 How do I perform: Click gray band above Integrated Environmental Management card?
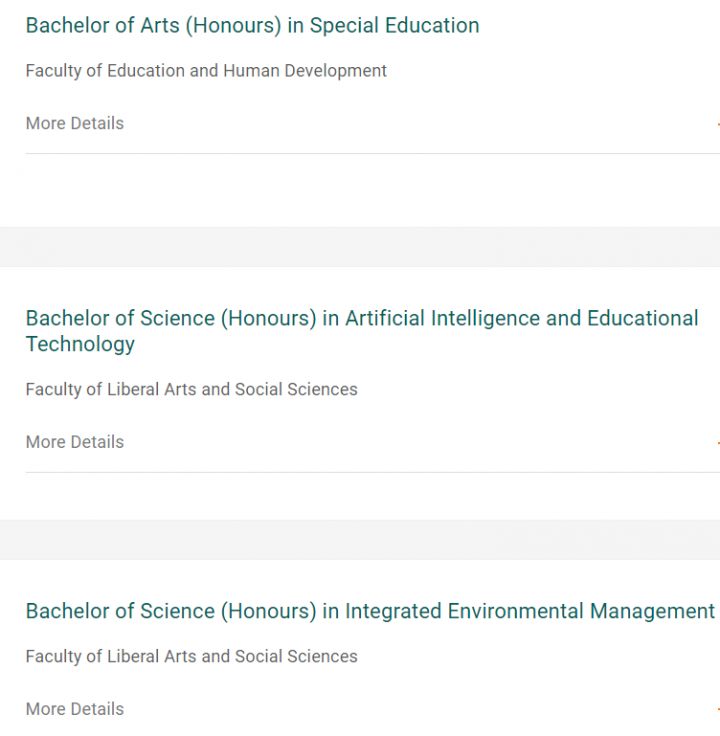(x=360, y=539)
